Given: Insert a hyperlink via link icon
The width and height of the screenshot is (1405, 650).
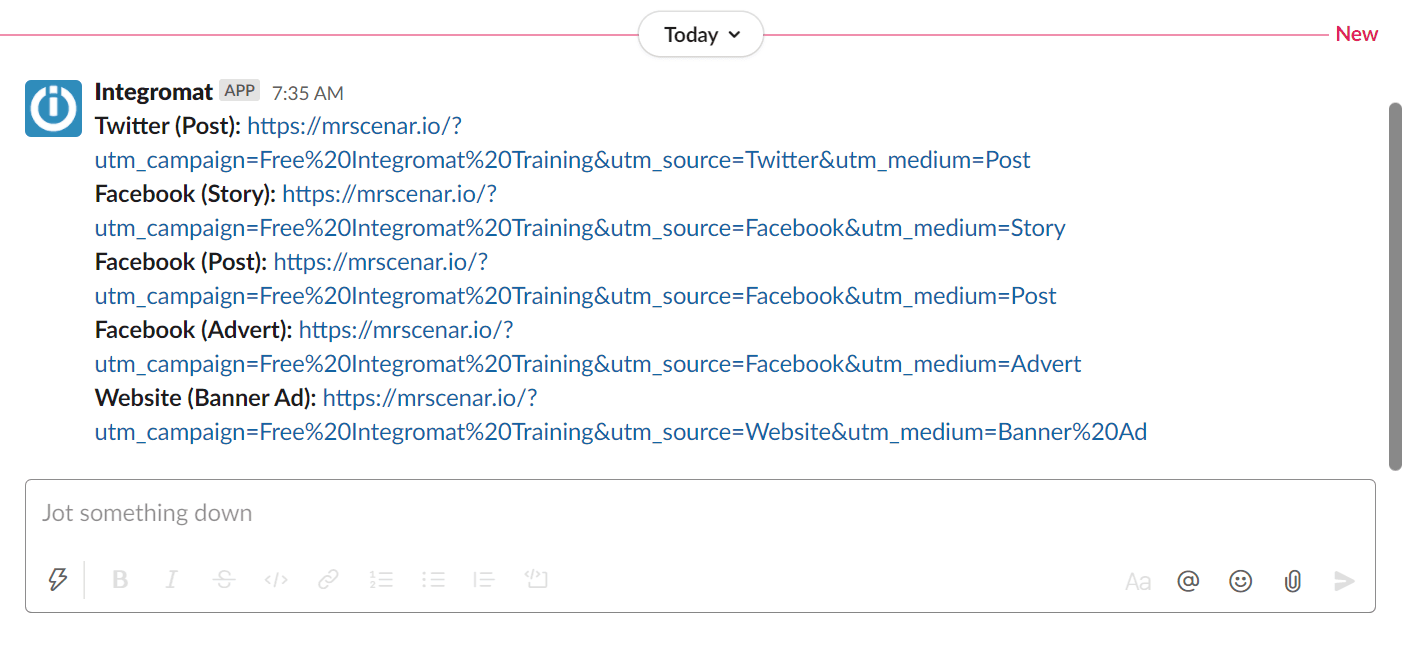Looking at the screenshot, I should click(x=328, y=580).
